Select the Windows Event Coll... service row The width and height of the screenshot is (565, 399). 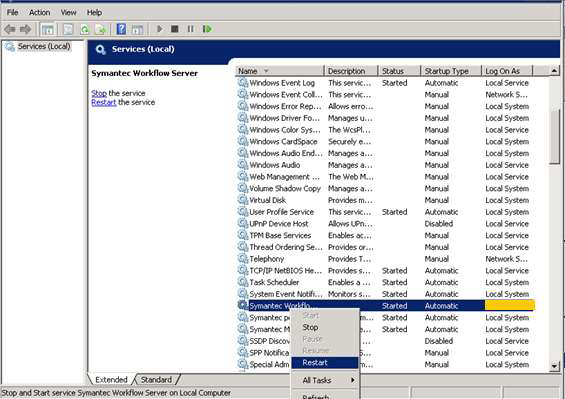tap(386, 95)
